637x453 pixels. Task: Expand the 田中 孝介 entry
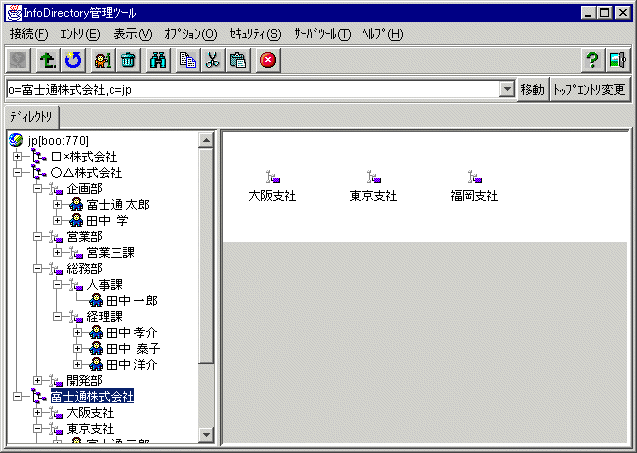(x=77, y=332)
